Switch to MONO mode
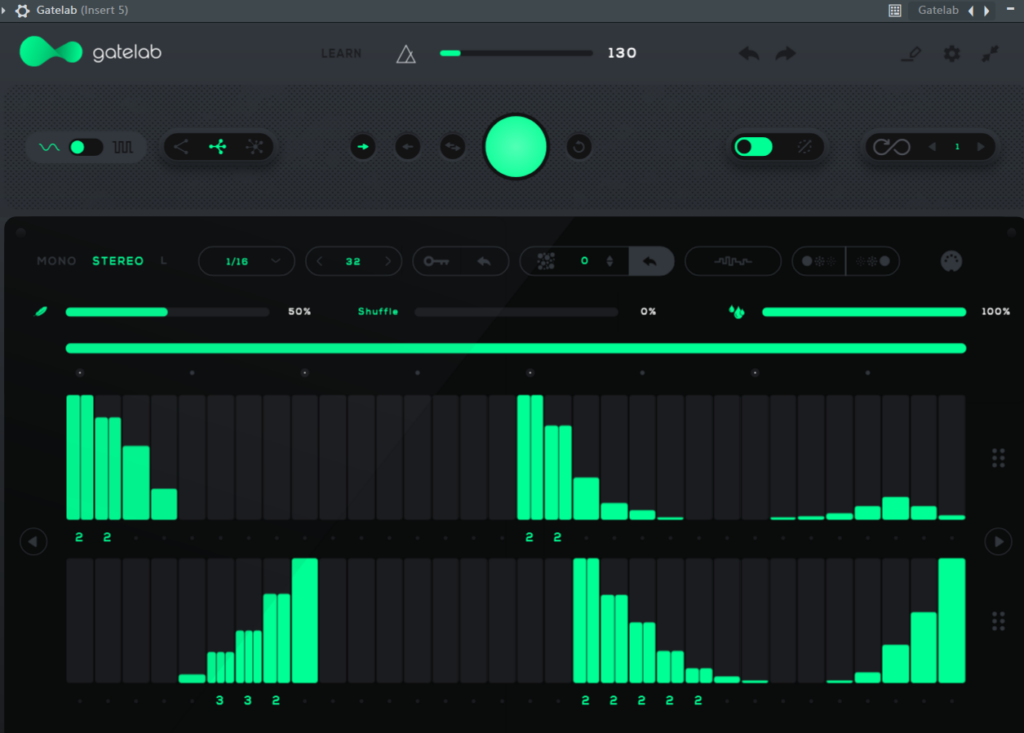 (x=56, y=261)
